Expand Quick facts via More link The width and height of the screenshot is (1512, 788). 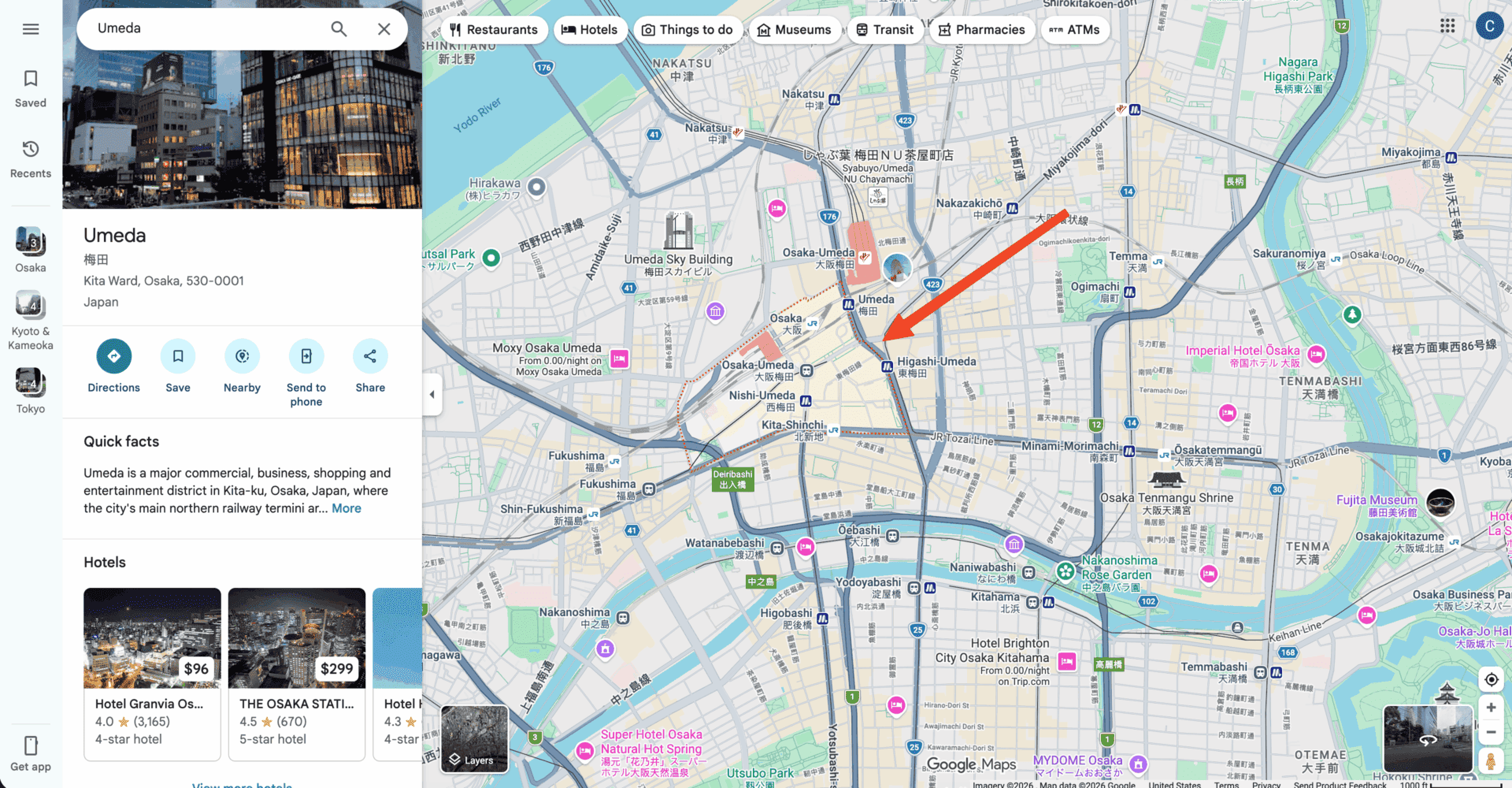point(346,508)
